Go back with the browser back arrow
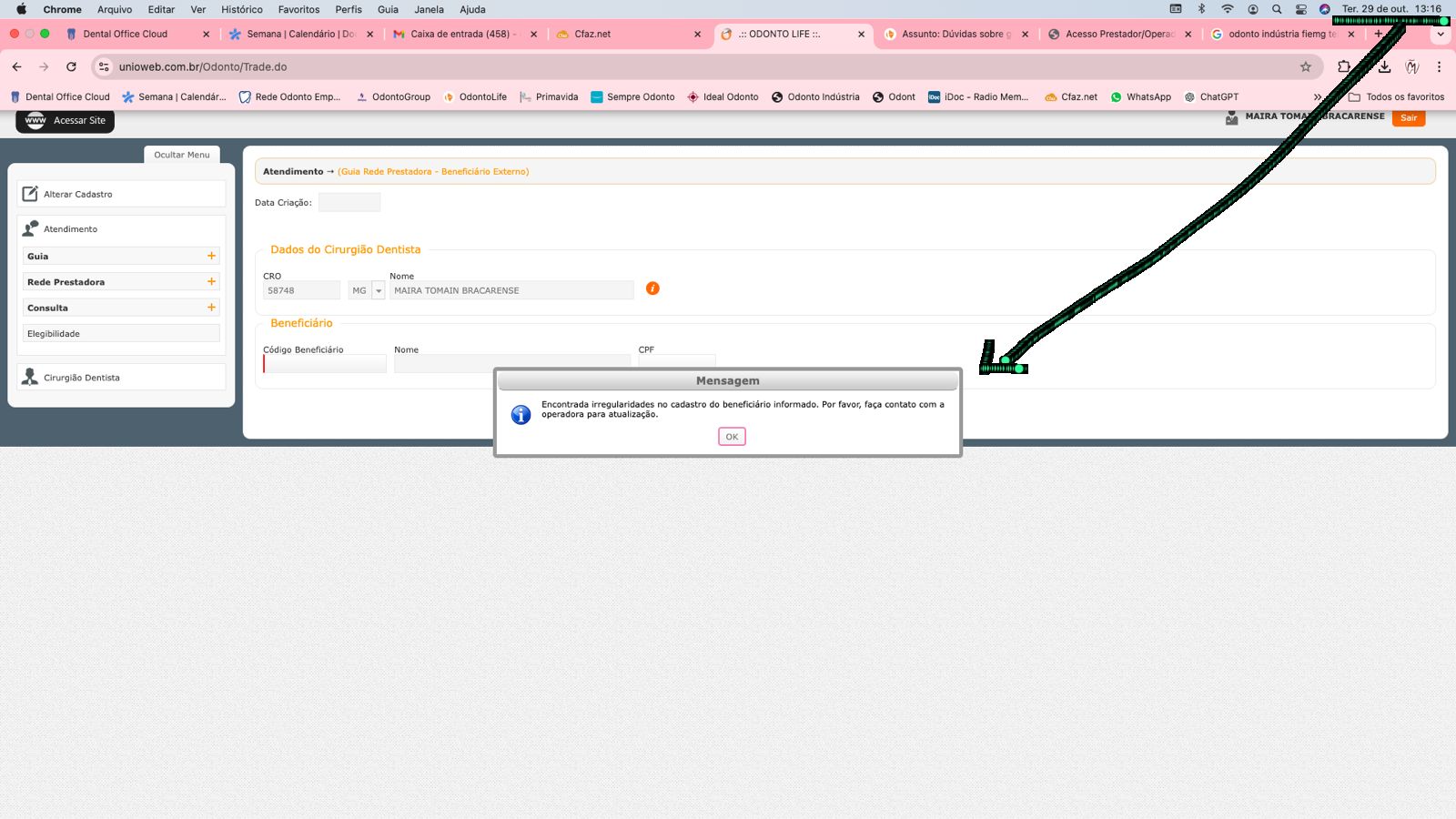1456x819 pixels. point(17,66)
